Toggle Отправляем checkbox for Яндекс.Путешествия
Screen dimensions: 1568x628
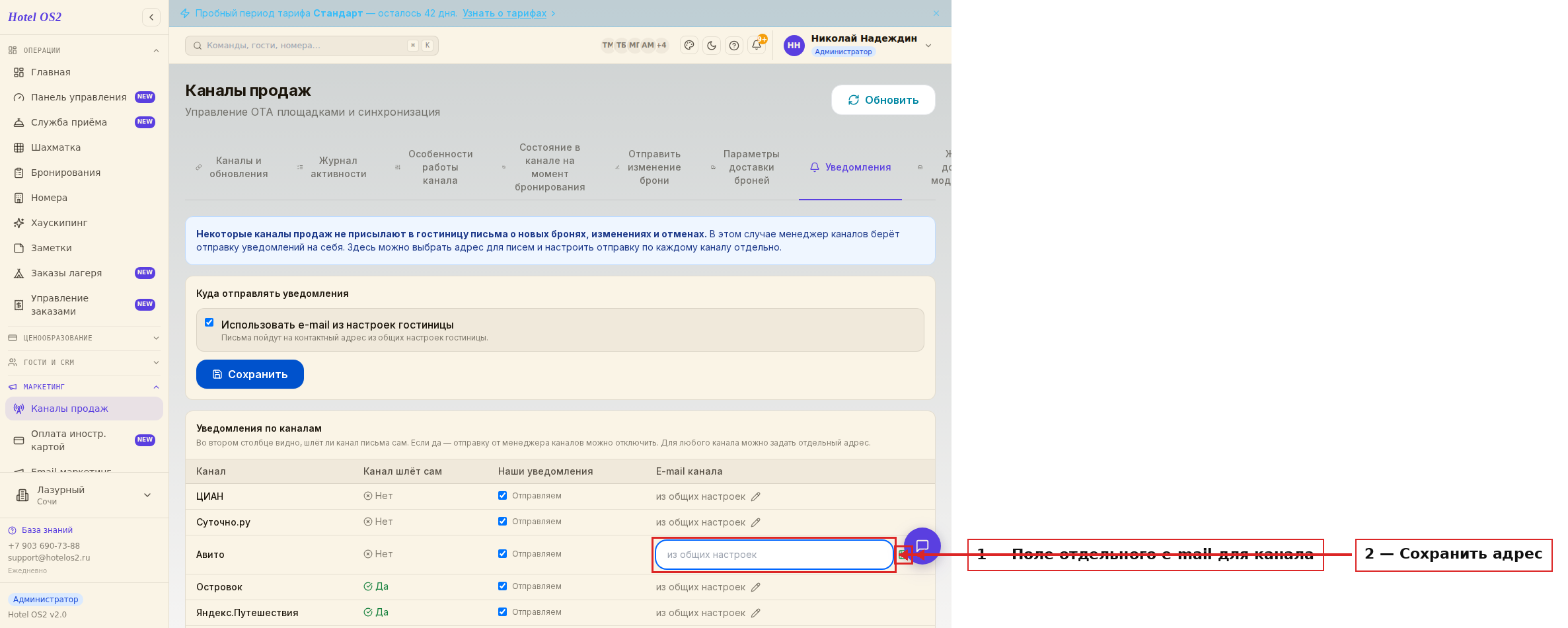[503, 612]
